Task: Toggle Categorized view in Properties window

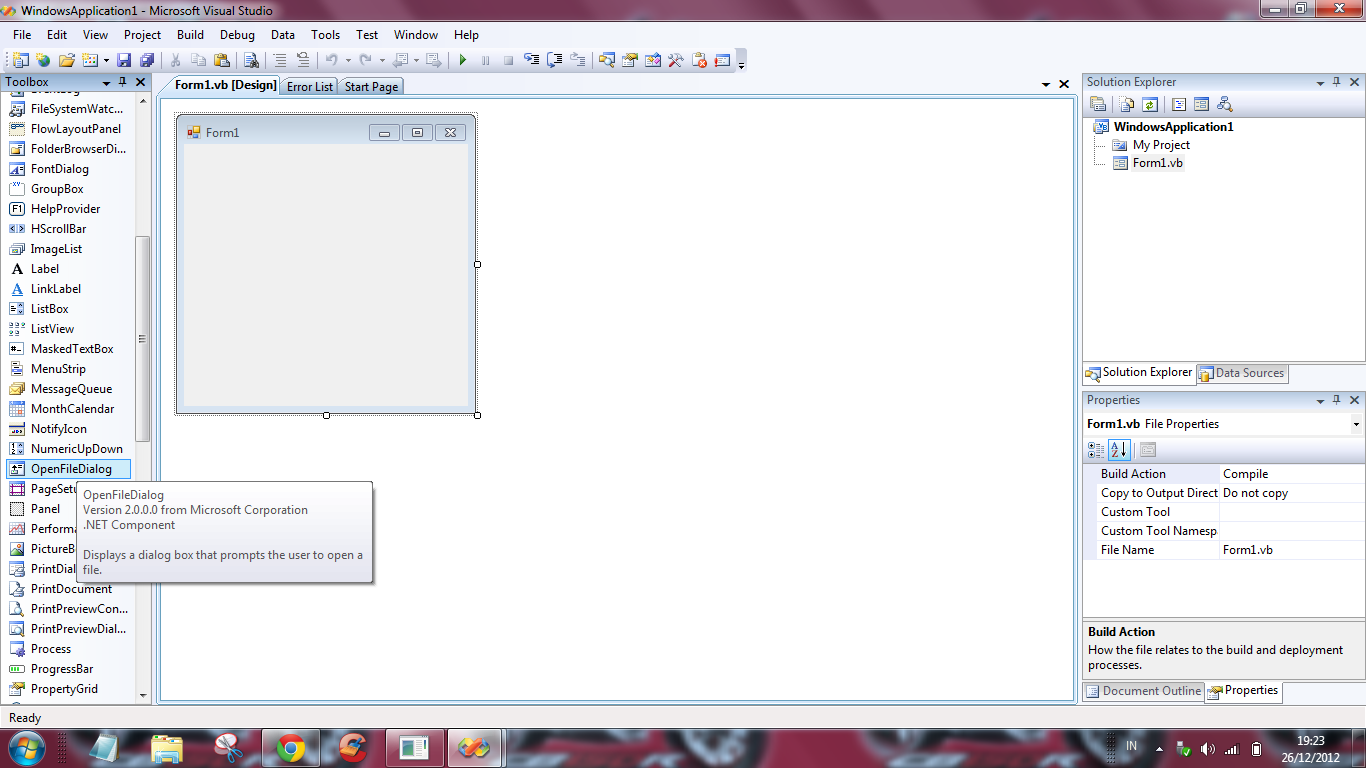Action: (x=1096, y=449)
